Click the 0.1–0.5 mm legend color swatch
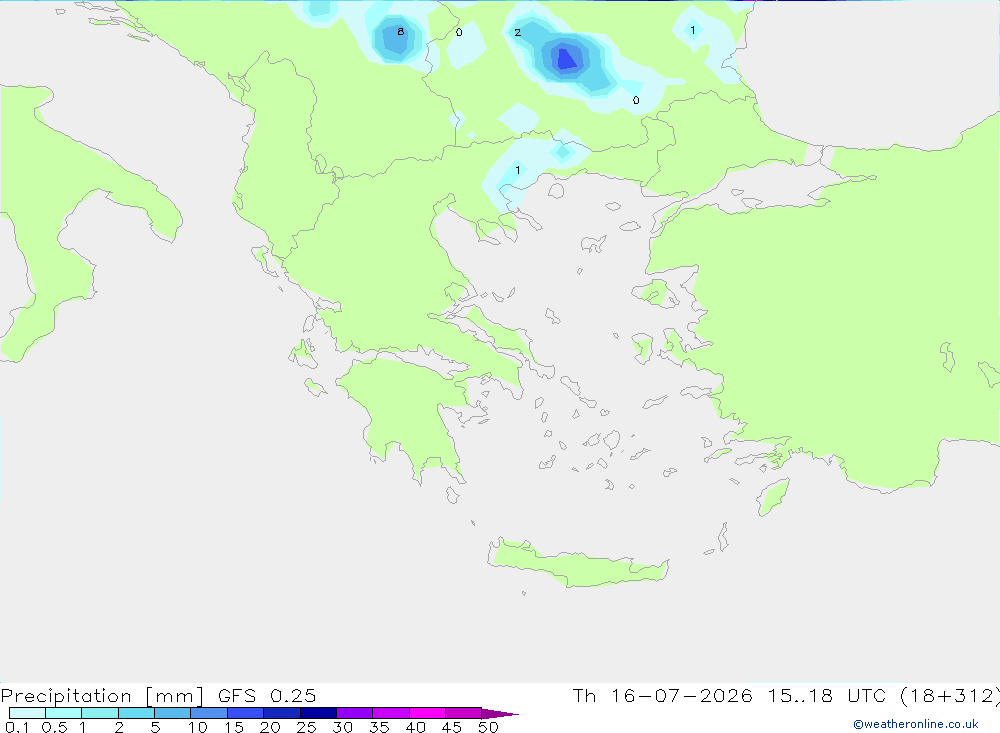The height and width of the screenshot is (733, 1000). pos(27,713)
